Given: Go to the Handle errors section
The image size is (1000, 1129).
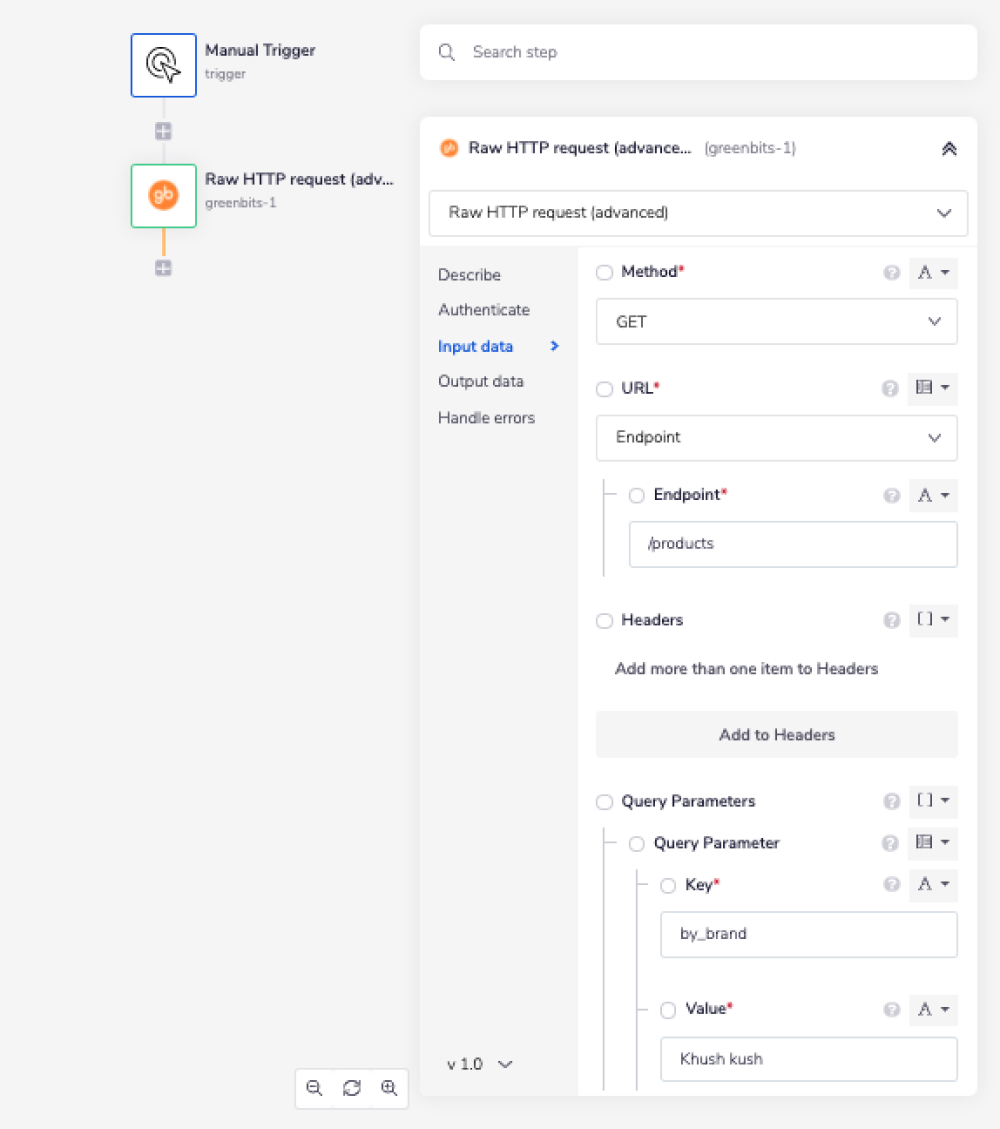Looking at the screenshot, I should click(x=486, y=418).
